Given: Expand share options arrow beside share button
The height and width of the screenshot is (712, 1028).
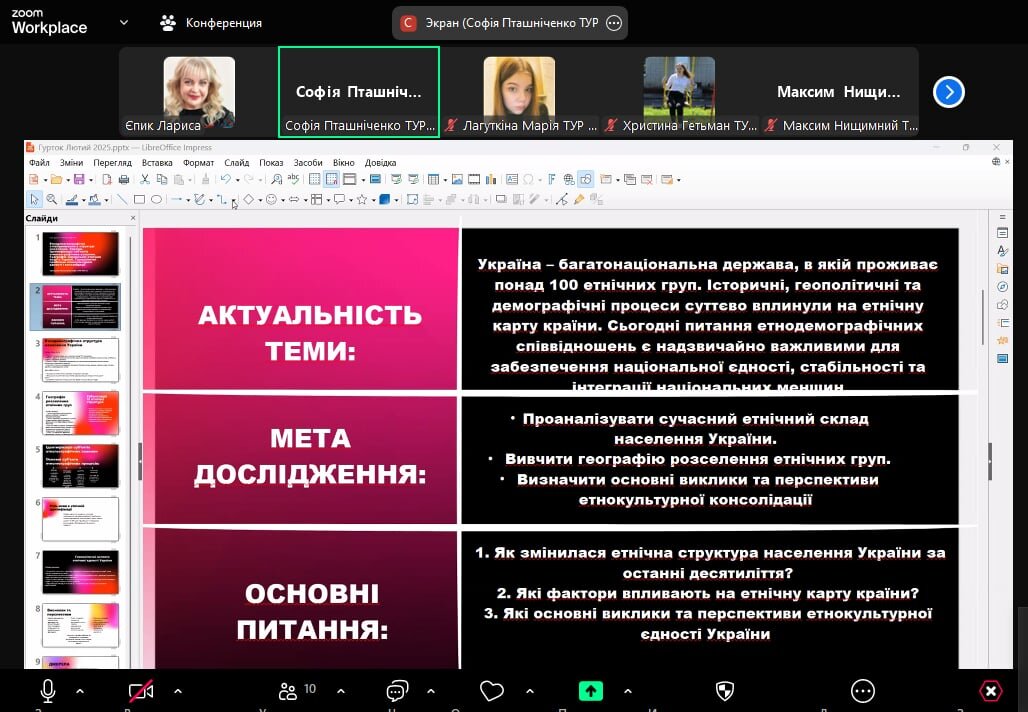Looking at the screenshot, I should tap(628, 691).
